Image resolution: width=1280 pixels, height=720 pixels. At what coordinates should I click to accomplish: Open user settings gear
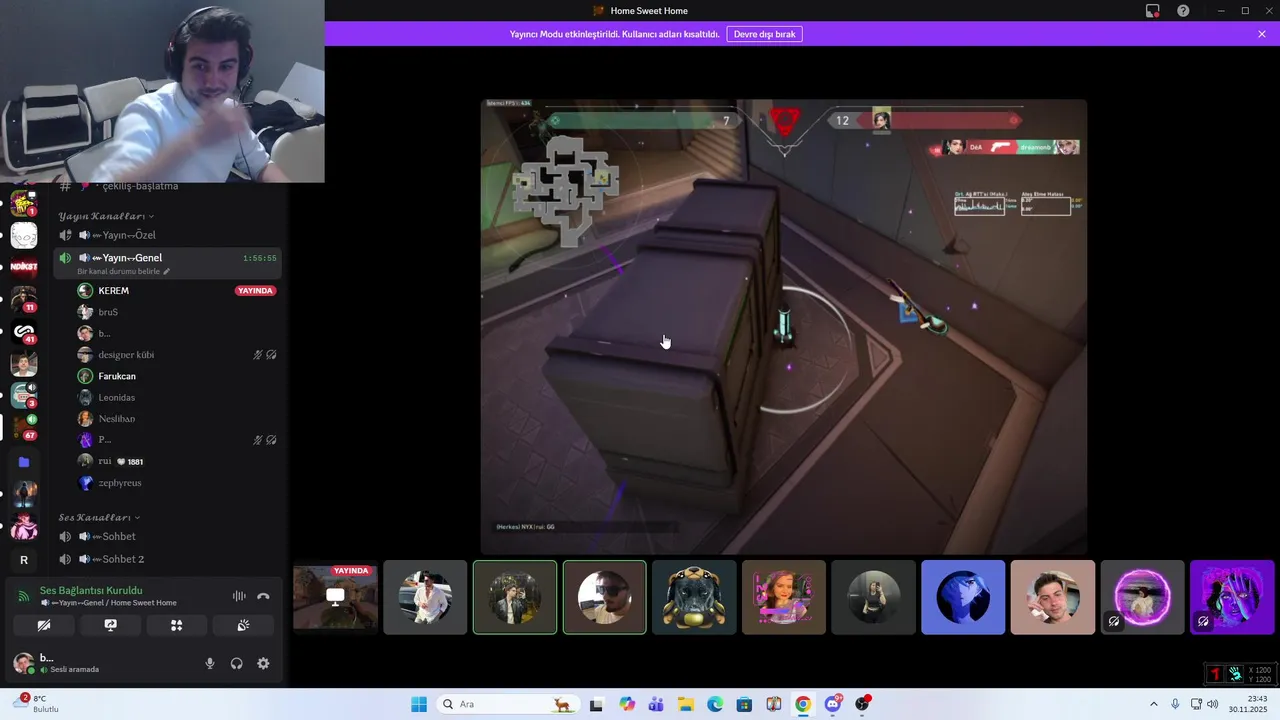click(263, 663)
